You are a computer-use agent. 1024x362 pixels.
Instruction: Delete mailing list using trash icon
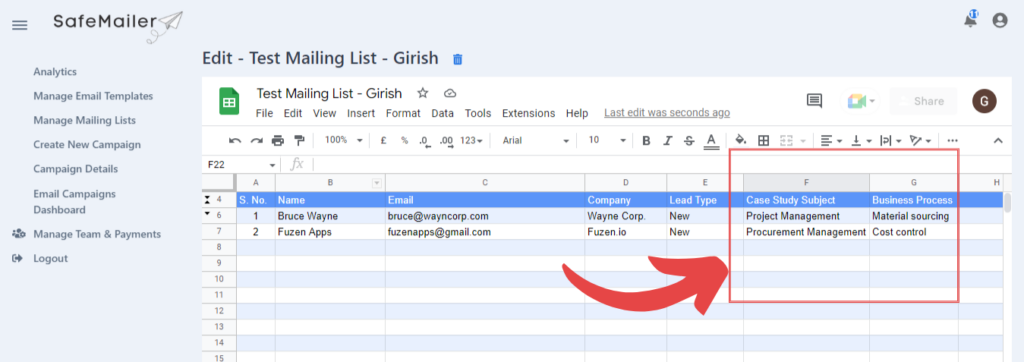[458, 59]
